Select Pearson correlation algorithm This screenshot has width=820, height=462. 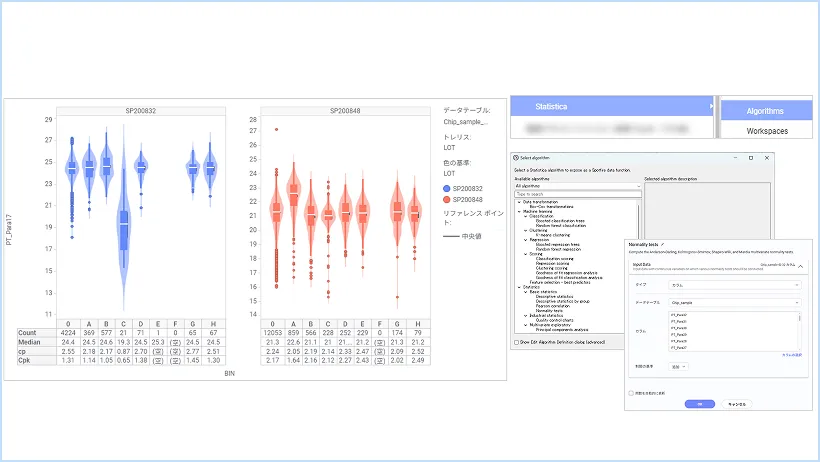pos(553,306)
